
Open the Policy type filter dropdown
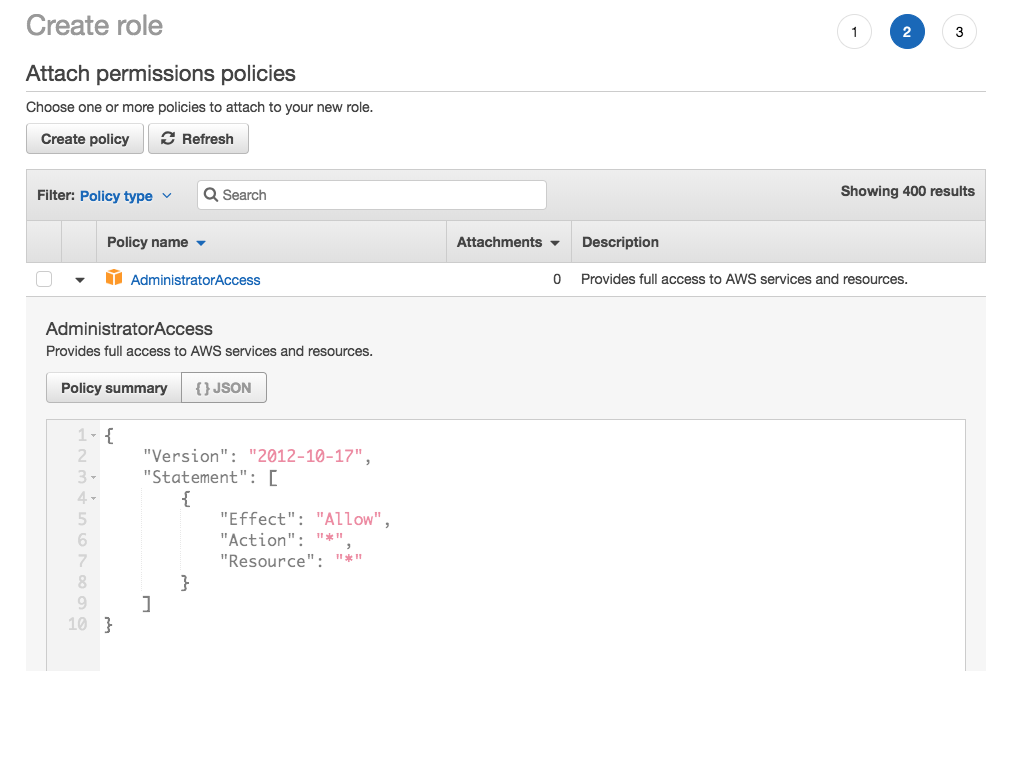[125, 195]
